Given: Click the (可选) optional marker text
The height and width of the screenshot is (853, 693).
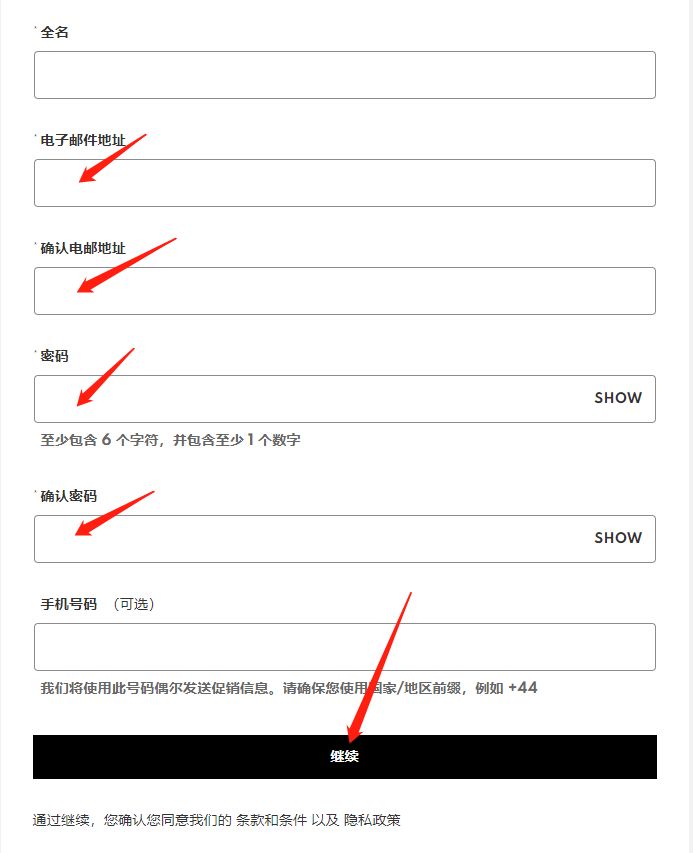Looking at the screenshot, I should (x=134, y=604).
